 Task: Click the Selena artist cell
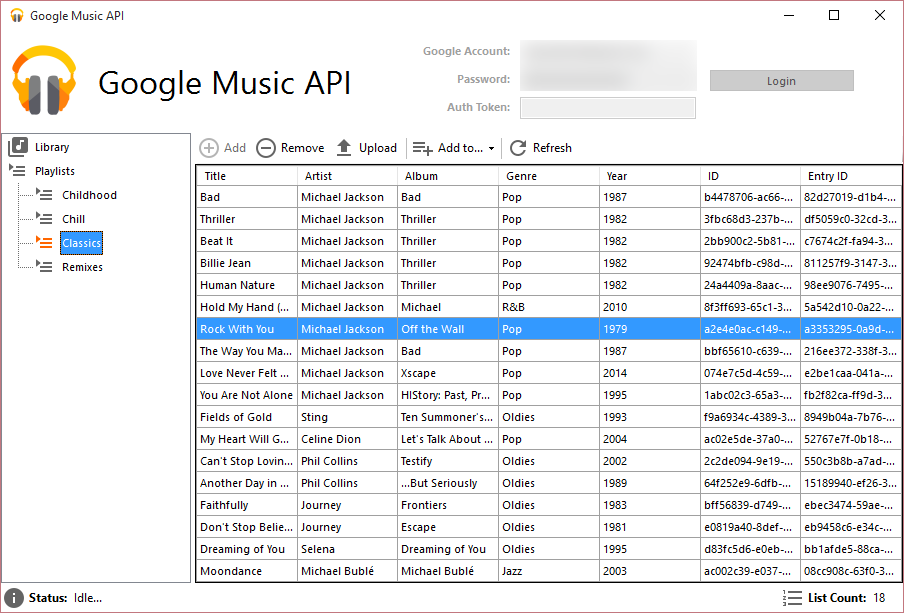tap(347, 549)
